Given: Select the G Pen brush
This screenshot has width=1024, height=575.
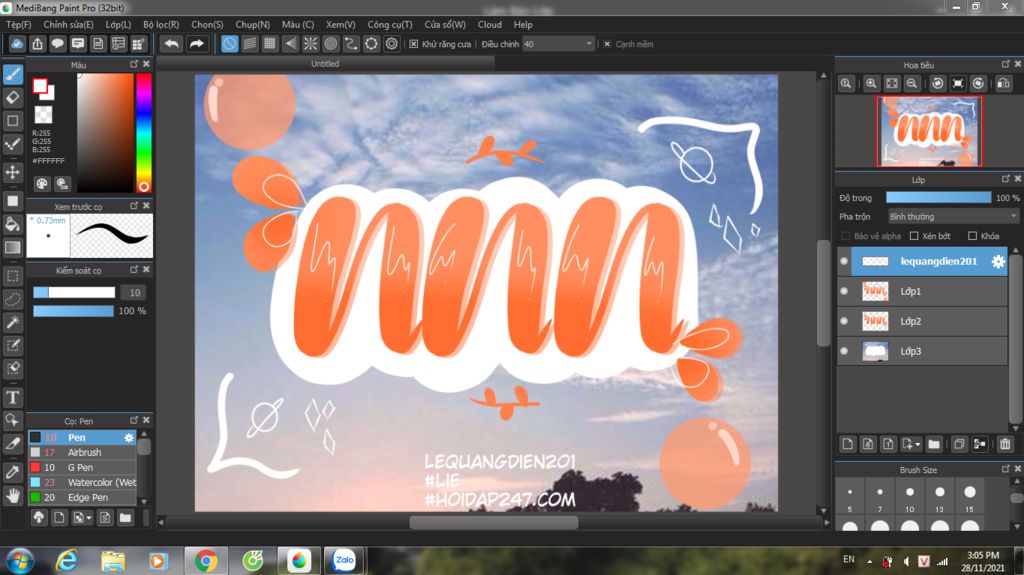Looking at the screenshot, I should click(x=82, y=467).
